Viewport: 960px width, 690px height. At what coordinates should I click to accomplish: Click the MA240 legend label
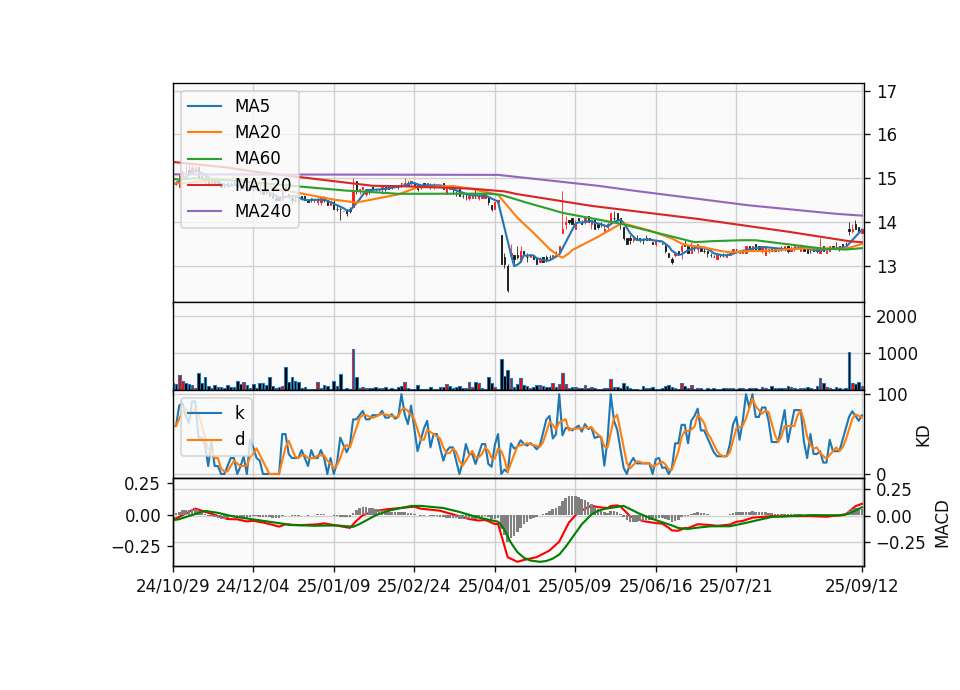click(263, 211)
